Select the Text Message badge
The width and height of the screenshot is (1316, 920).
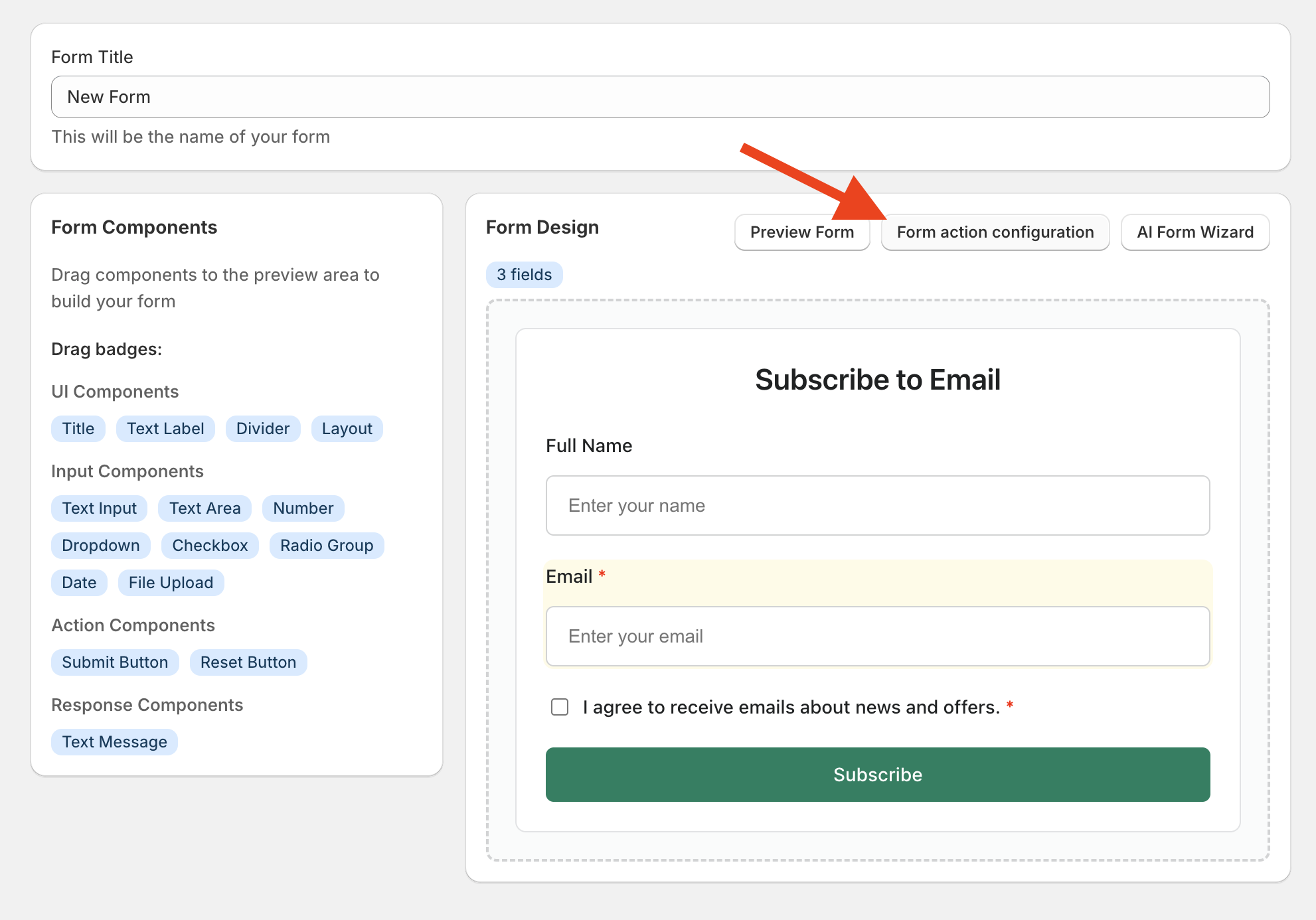click(114, 742)
